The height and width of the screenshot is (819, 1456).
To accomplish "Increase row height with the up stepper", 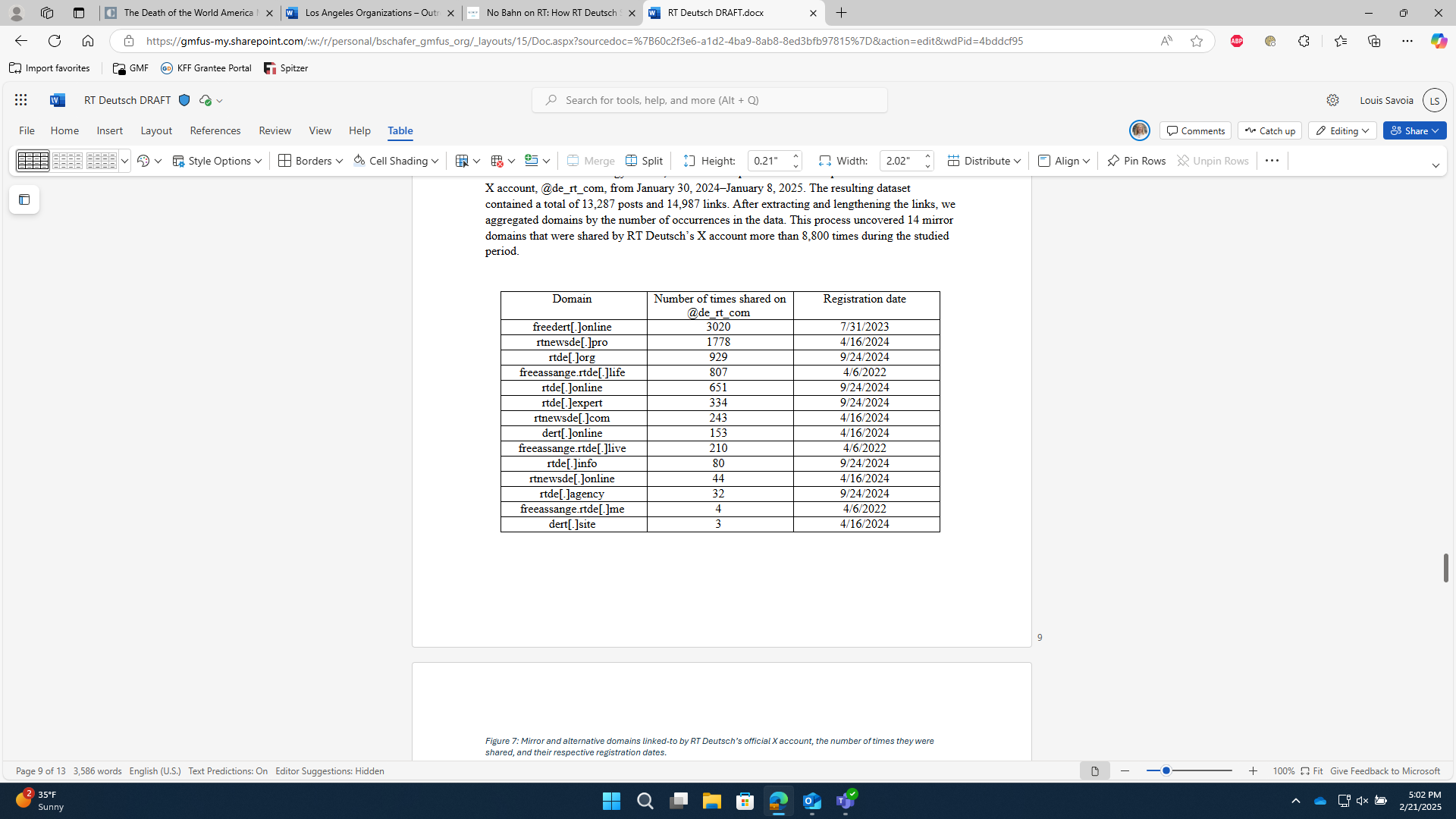I will 795,156.
